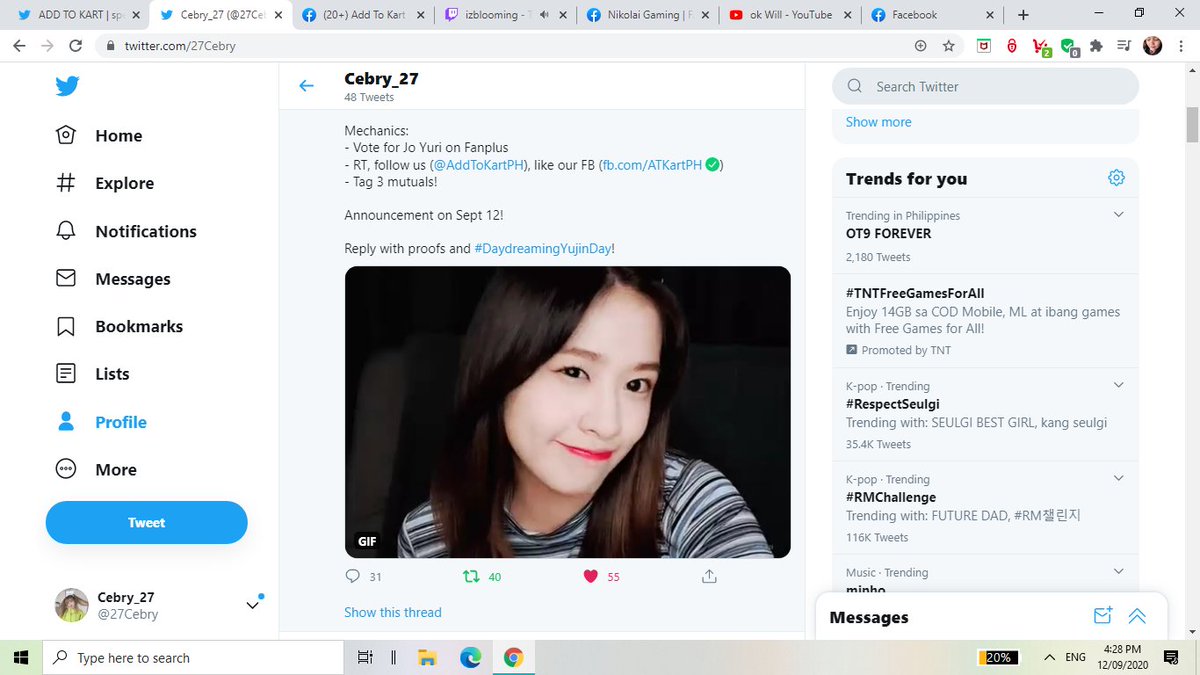Screen dimensions: 1200x675
Task: Reload the Twitter page
Action: 76,46
